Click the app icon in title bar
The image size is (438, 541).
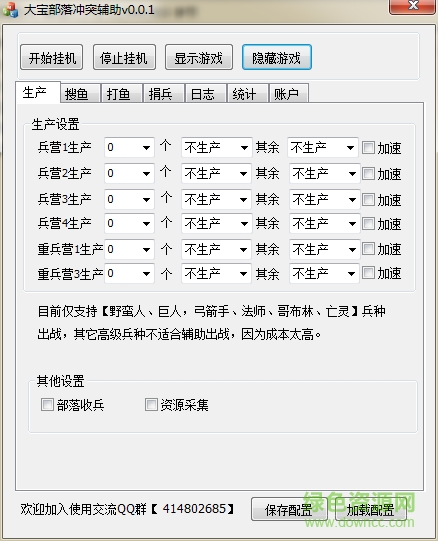coord(9,10)
